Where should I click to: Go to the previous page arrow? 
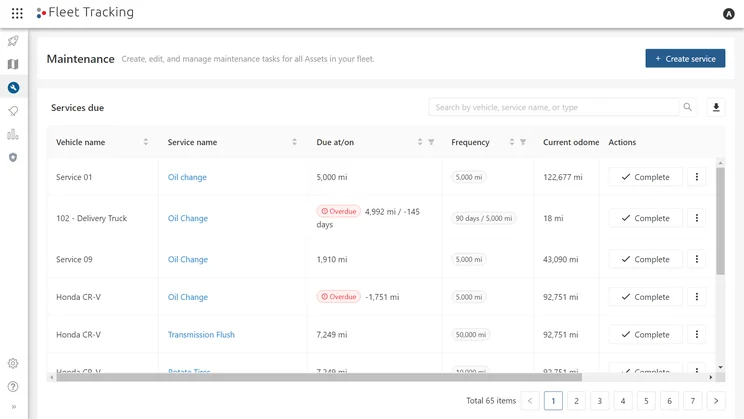(530, 401)
